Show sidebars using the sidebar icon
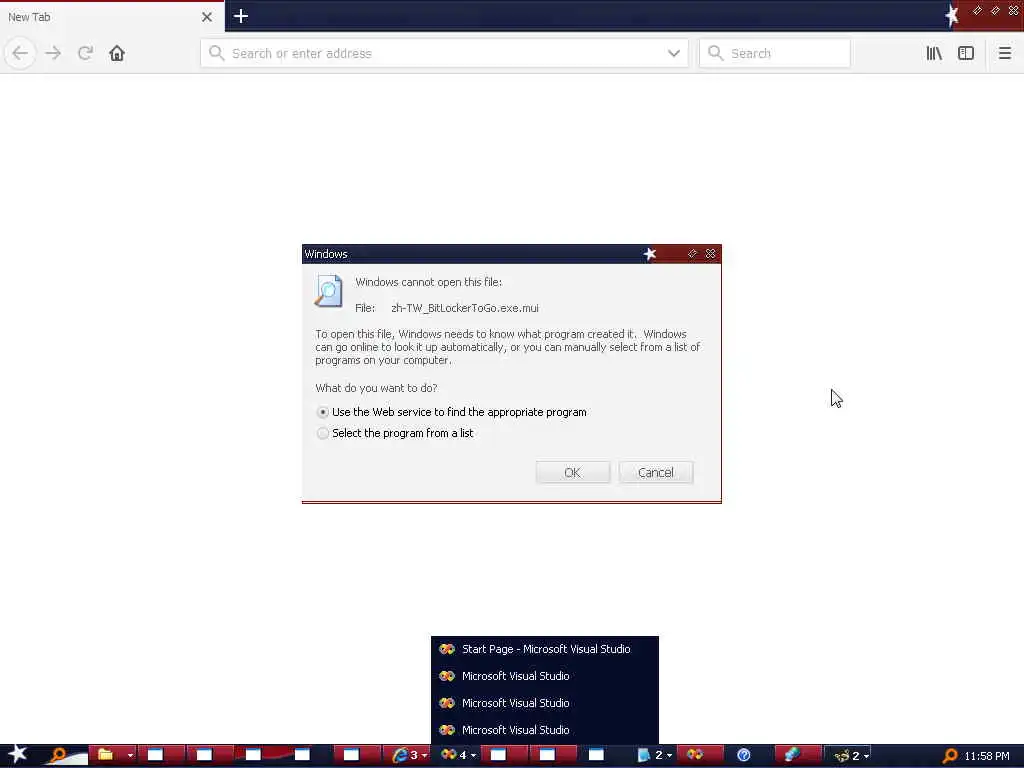1024x768 pixels. pyautogui.click(x=966, y=54)
